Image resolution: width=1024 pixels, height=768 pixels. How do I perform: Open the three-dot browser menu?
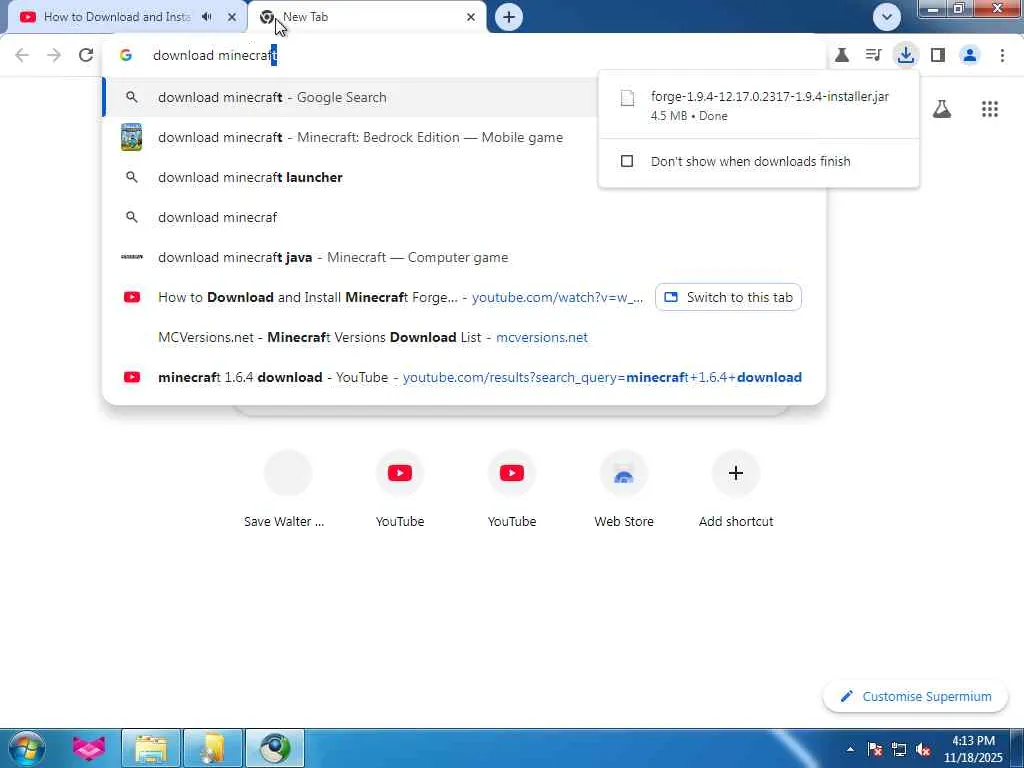1002,55
